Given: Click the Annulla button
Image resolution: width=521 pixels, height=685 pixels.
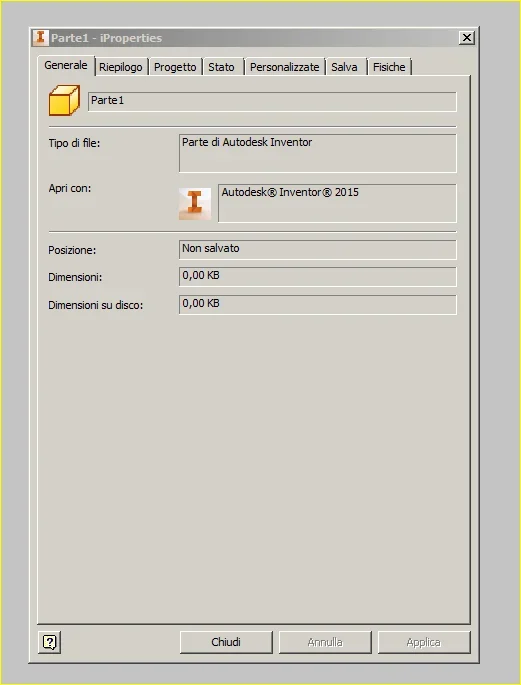Looking at the screenshot, I should [325, 642].
